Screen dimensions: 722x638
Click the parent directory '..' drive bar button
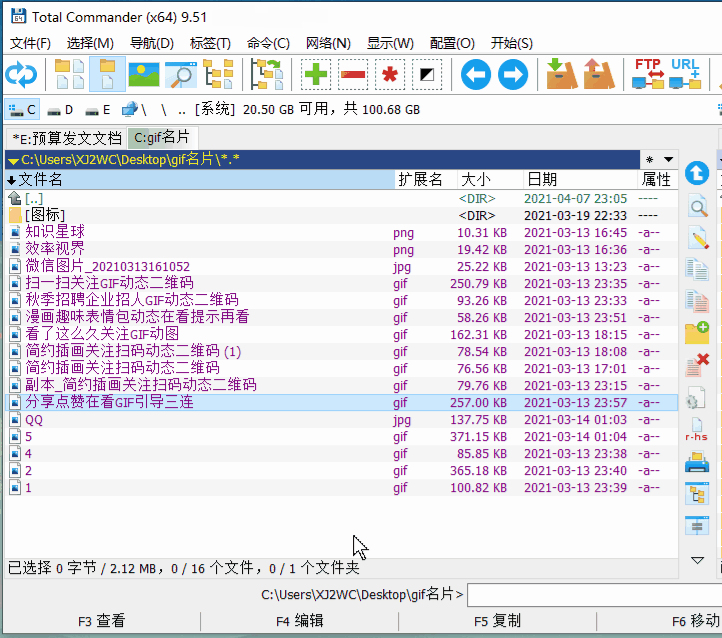coord(182,110)
